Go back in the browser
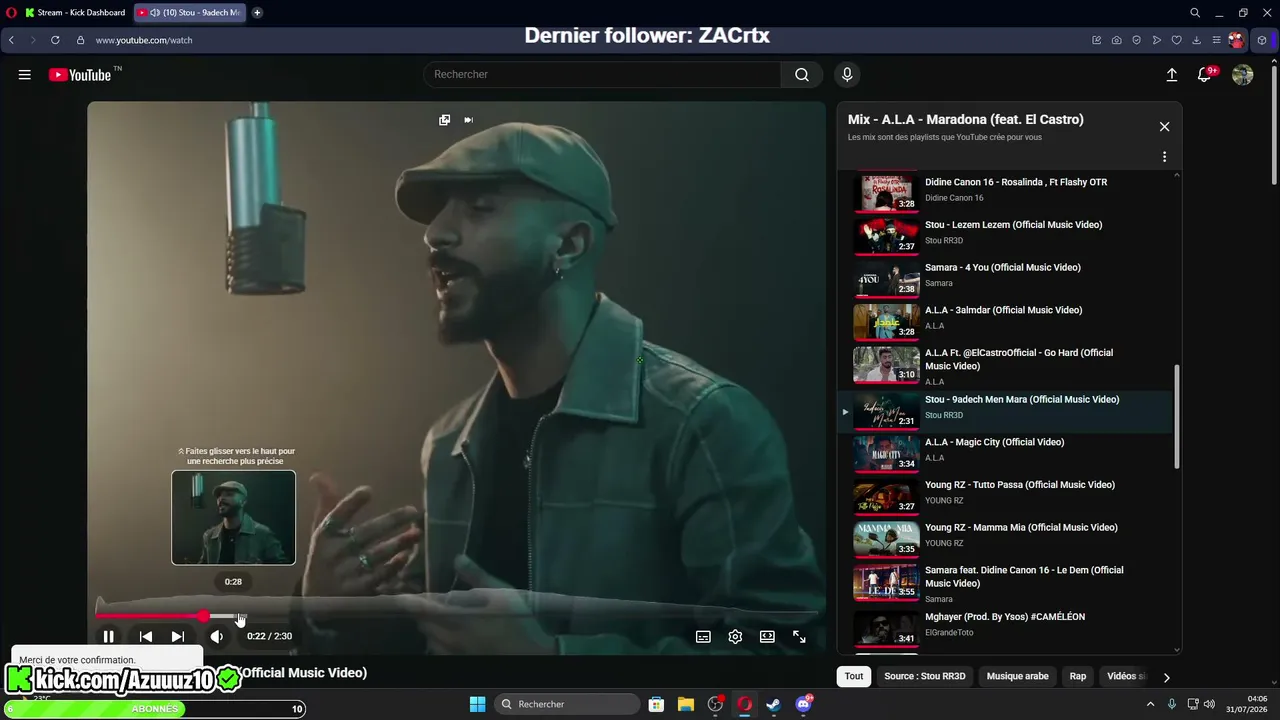1280x720 pixels. click(11, 40)
